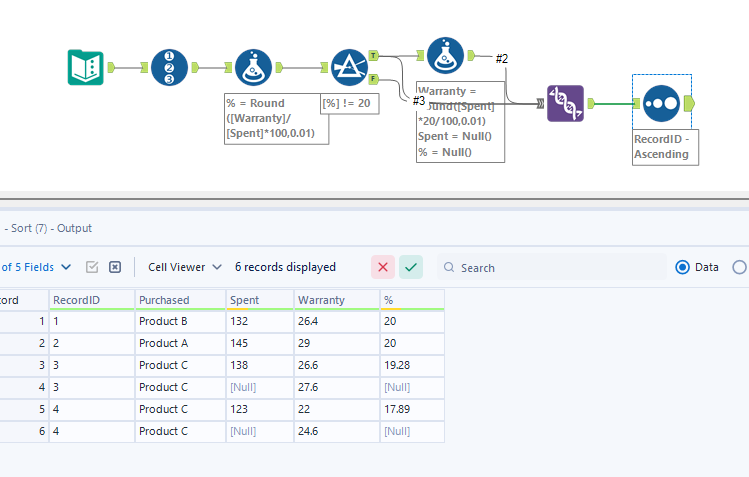Screen dimensions: 749x477
Task: Click the Input Data tool's output anchor
Action: [111, 67]
